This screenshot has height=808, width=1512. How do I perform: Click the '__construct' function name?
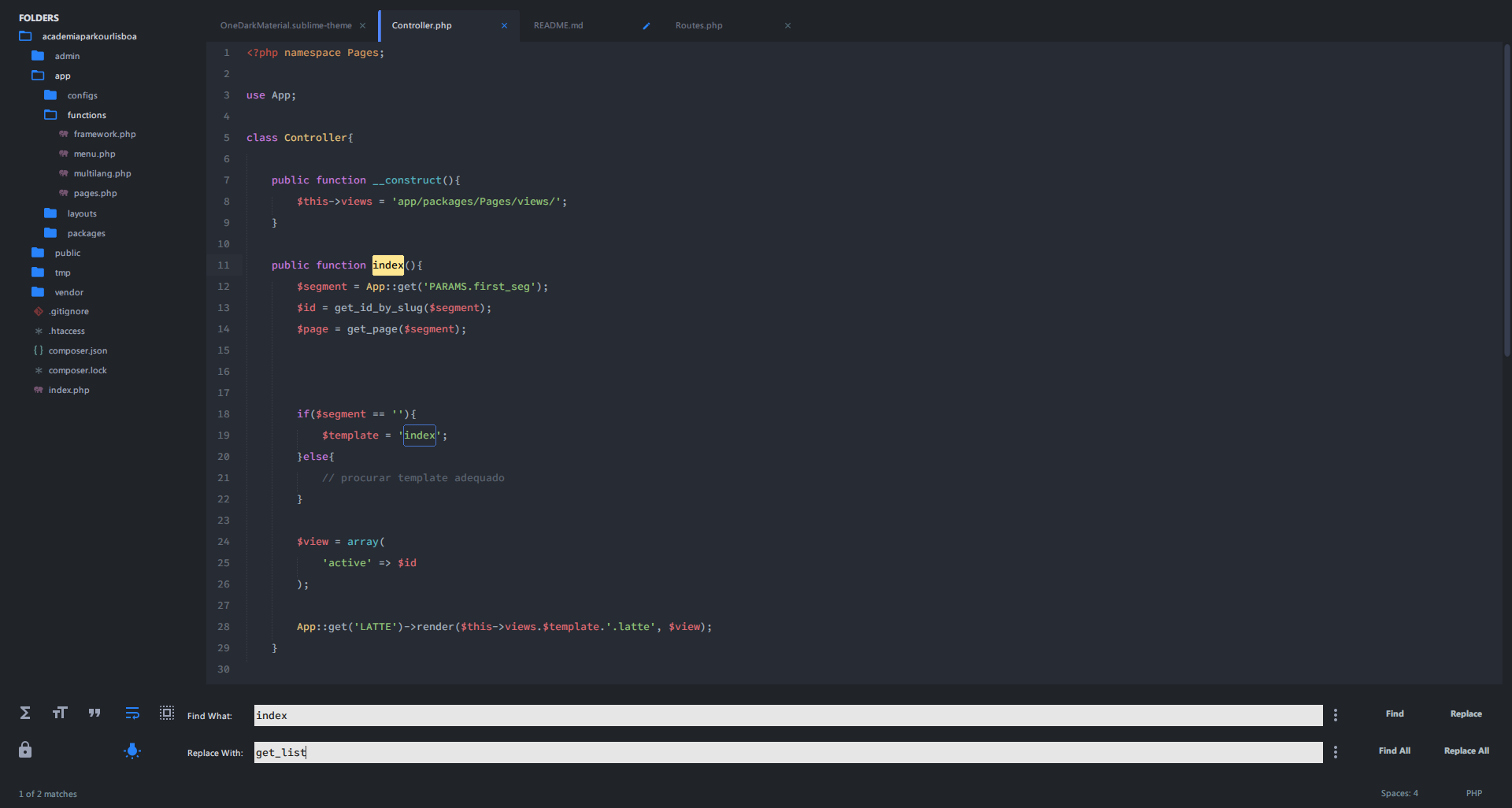(x=407, y=180)
